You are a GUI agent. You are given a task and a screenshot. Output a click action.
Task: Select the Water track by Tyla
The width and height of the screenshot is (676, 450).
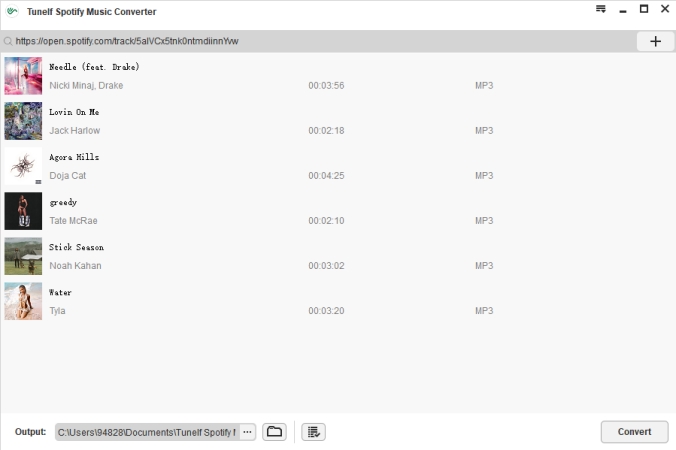60,292
